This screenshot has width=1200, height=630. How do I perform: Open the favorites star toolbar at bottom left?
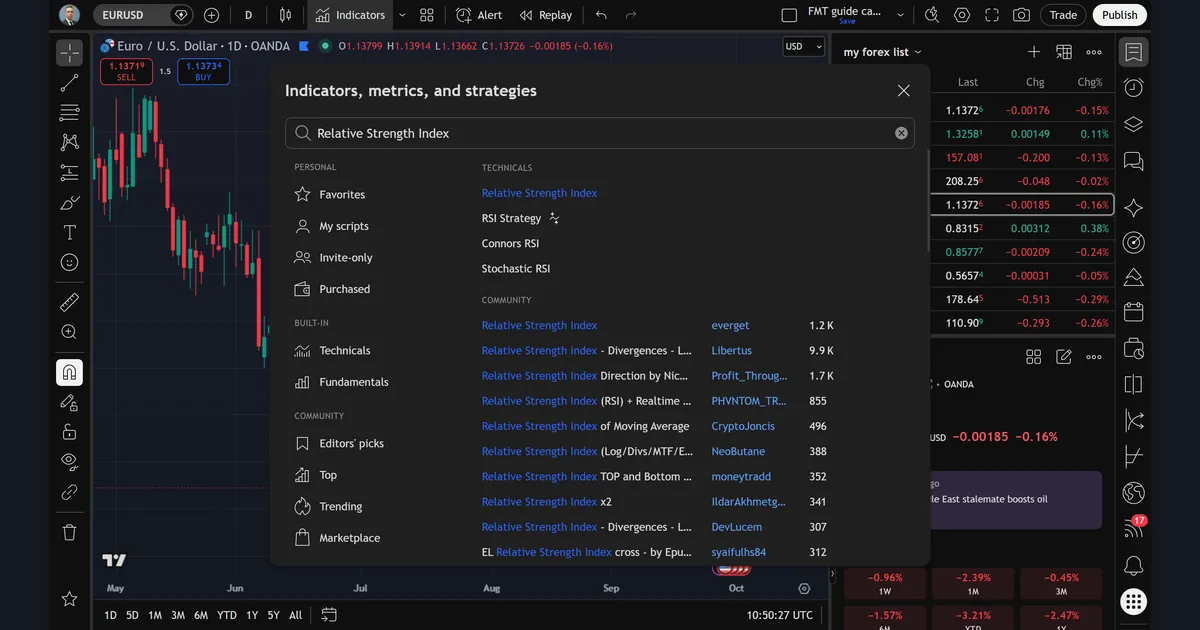pos(69,599)
